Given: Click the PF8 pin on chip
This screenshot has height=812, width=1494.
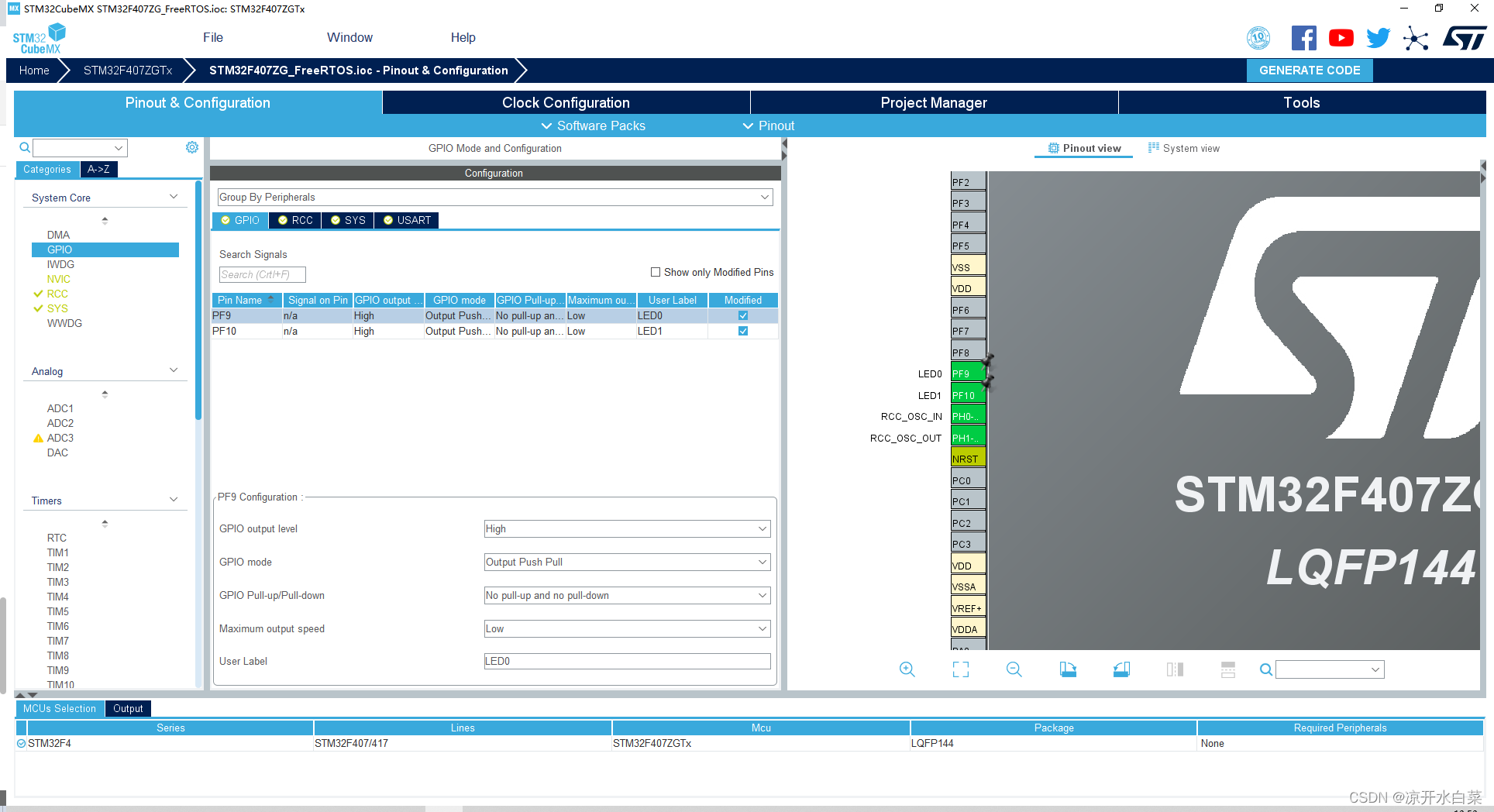Looking at the screenshot, I should tap(968, 353).
